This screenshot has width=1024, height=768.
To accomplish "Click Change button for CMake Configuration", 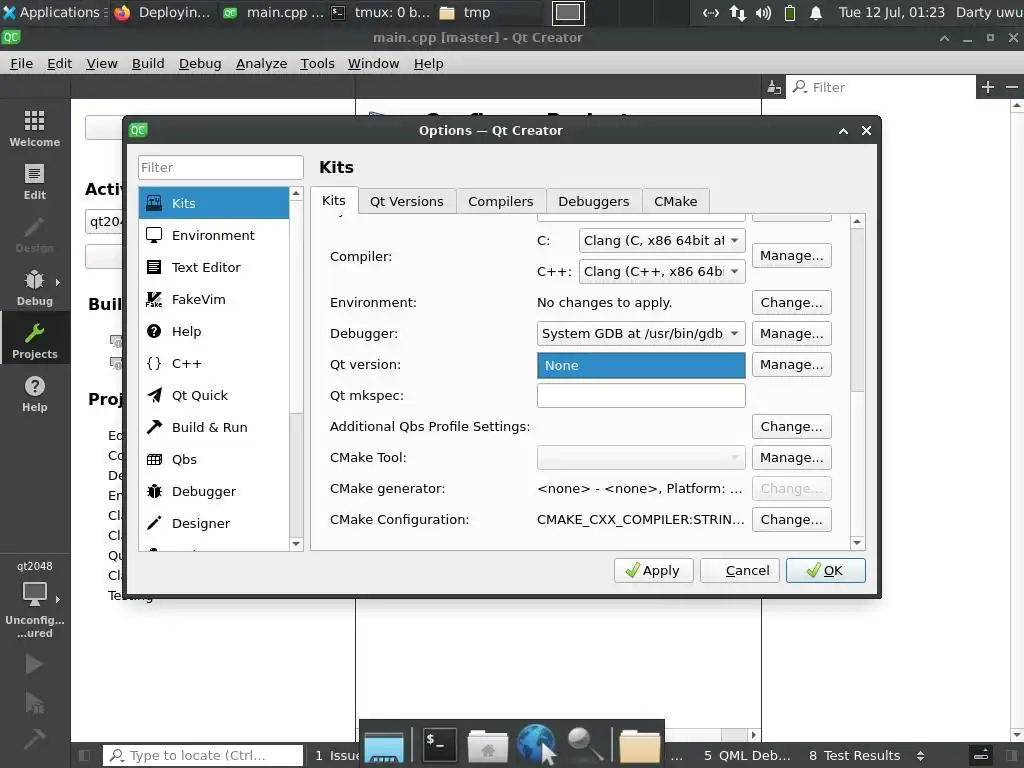I will pyautogui.click(x=792, y=520).
